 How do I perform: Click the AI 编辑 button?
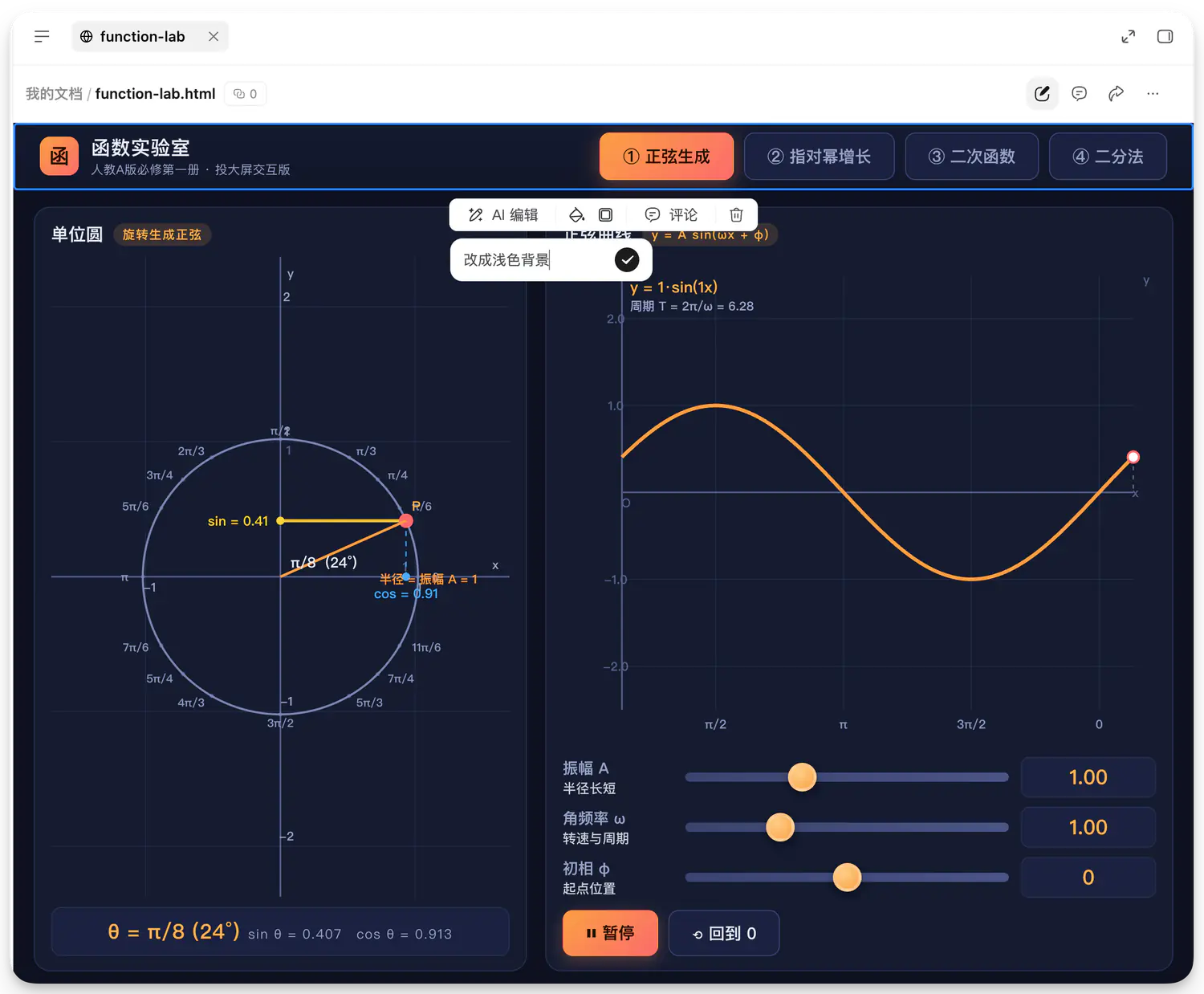pos(503,214)
